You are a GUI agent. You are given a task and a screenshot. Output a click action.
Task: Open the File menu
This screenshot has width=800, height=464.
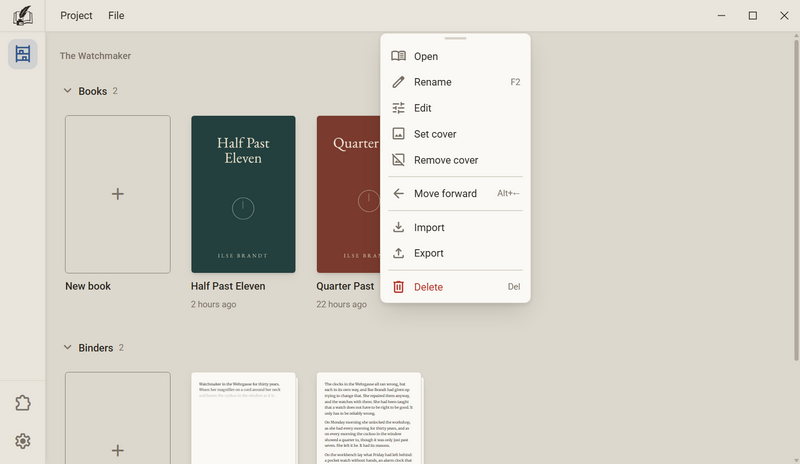[x=116, y=15]
